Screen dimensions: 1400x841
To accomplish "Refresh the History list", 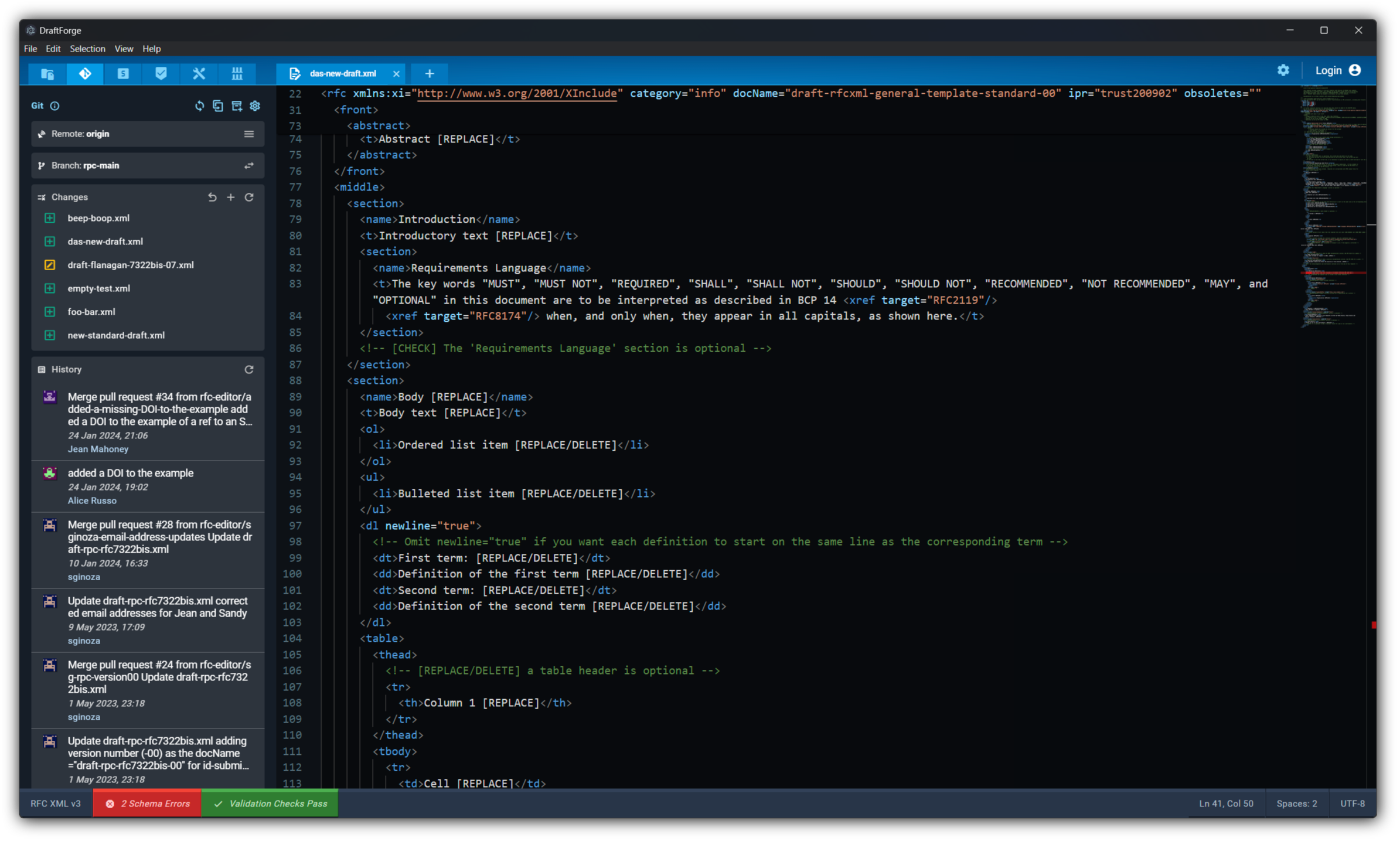I will coord(249,370).
